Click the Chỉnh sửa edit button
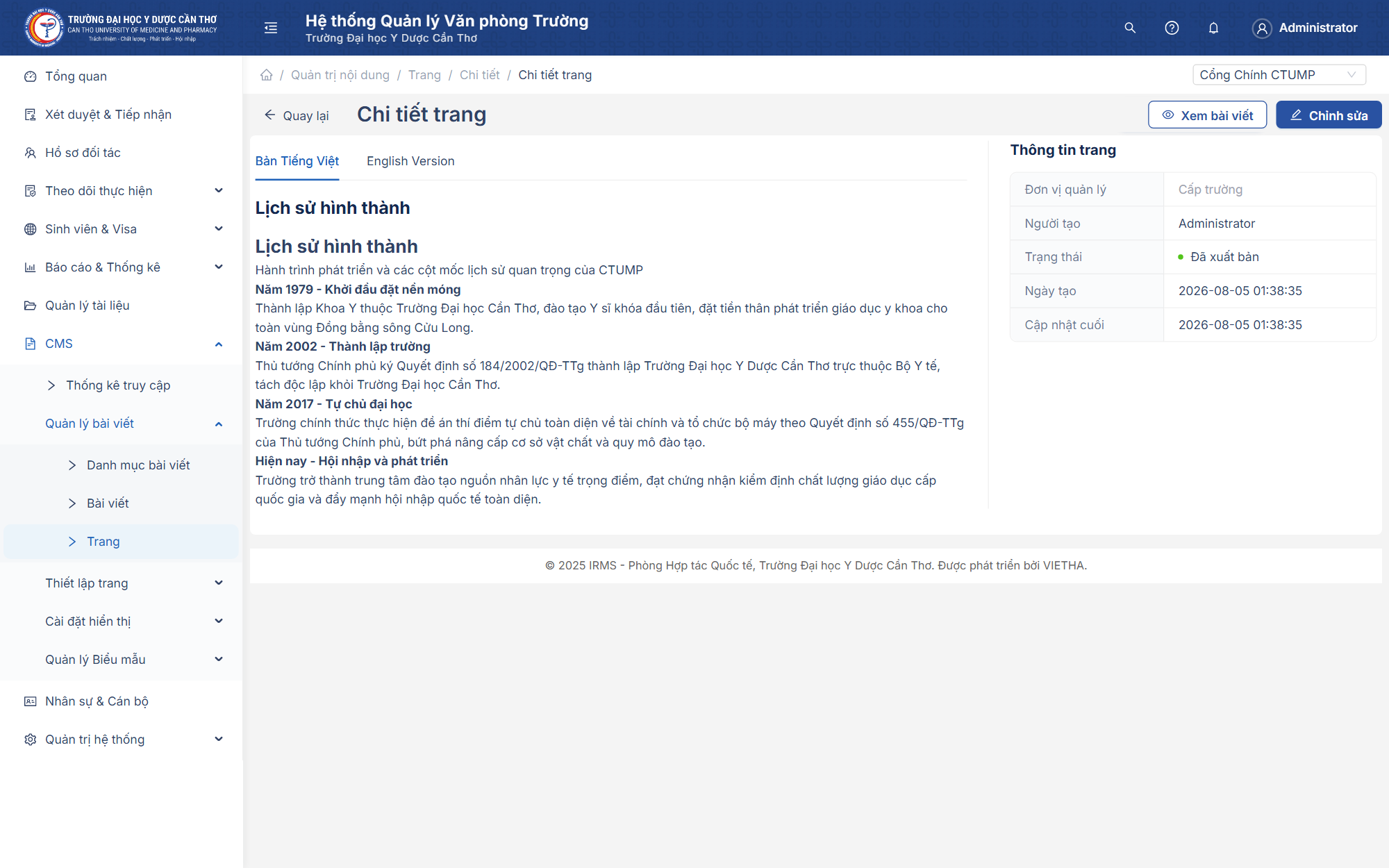Screen dimensions: 1389x868 coord(1329,115)
